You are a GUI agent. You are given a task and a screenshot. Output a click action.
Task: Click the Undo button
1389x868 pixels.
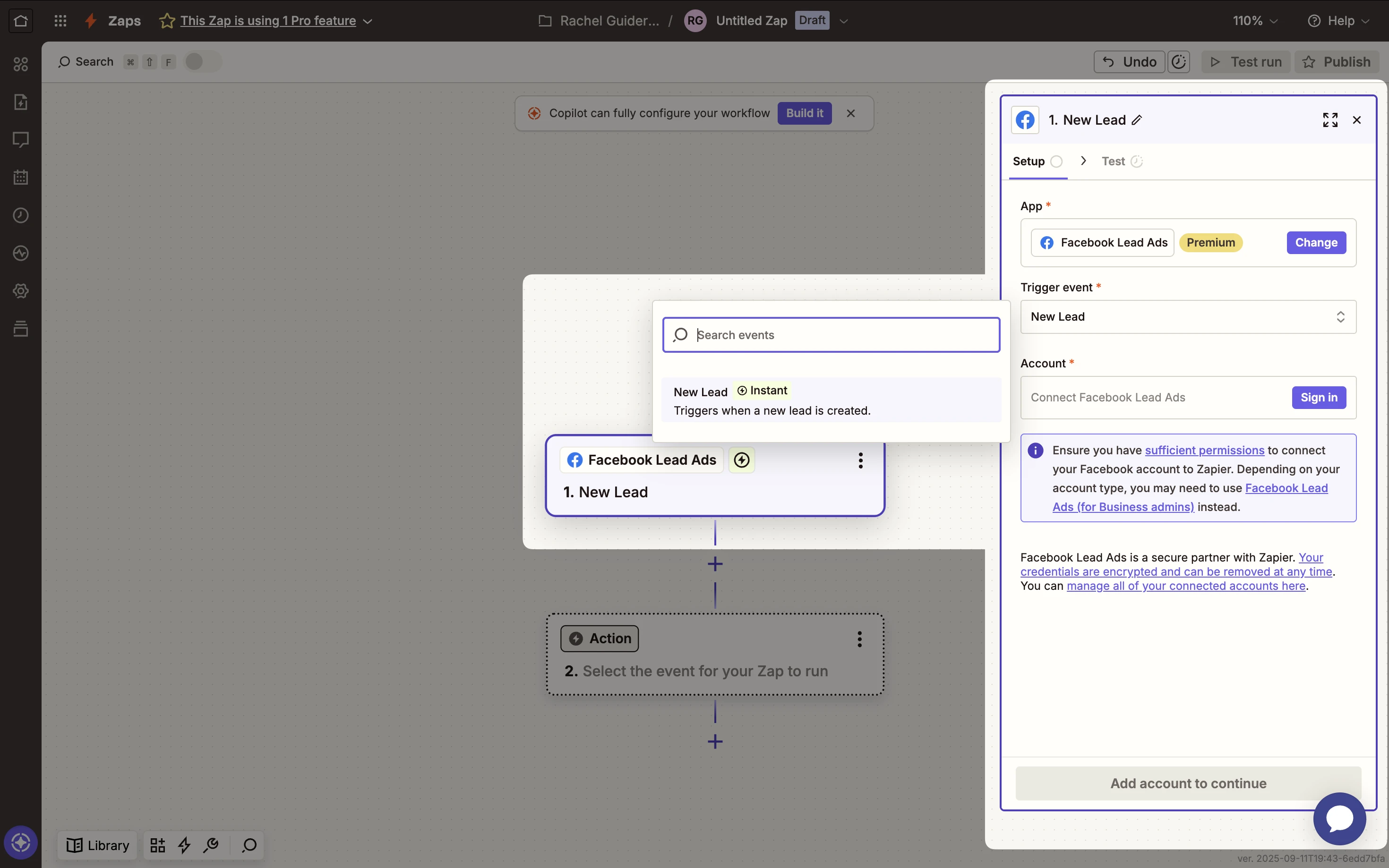click(x=1129, y=62)
